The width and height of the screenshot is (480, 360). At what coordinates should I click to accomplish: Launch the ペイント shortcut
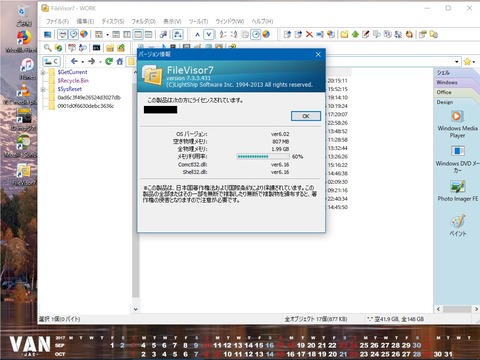pos(457,226)
